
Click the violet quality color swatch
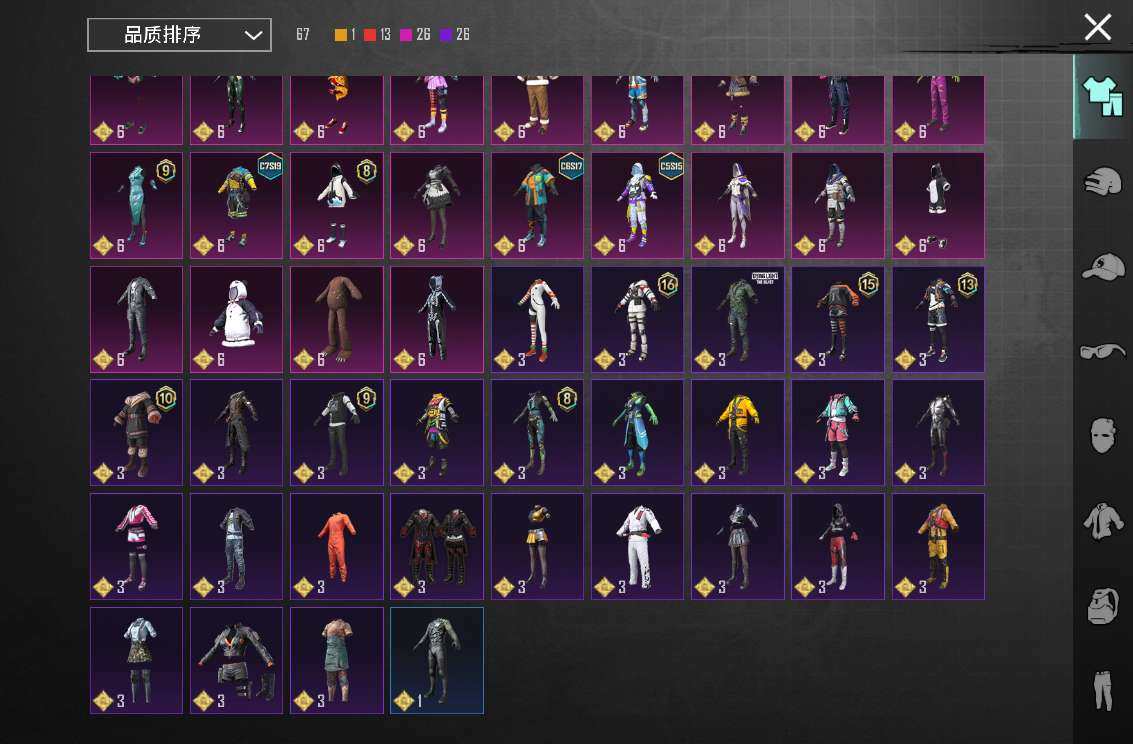tap(446, 35)
